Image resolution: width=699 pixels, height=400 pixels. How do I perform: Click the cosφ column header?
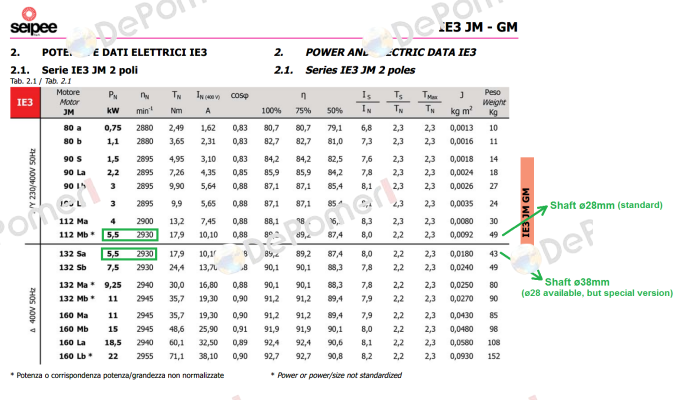point(240,95)
